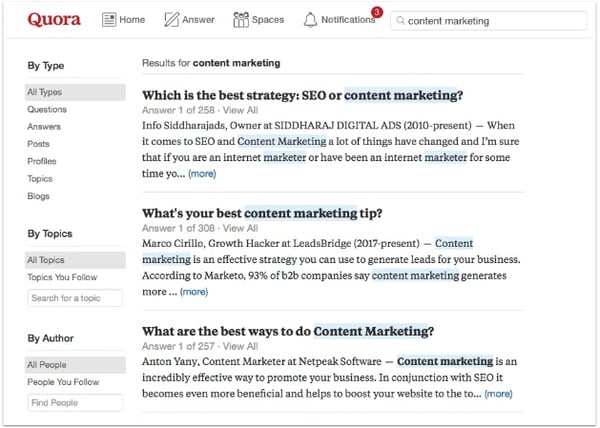Filter results by Answers type
600x428 pixels.
coord(44,127)
